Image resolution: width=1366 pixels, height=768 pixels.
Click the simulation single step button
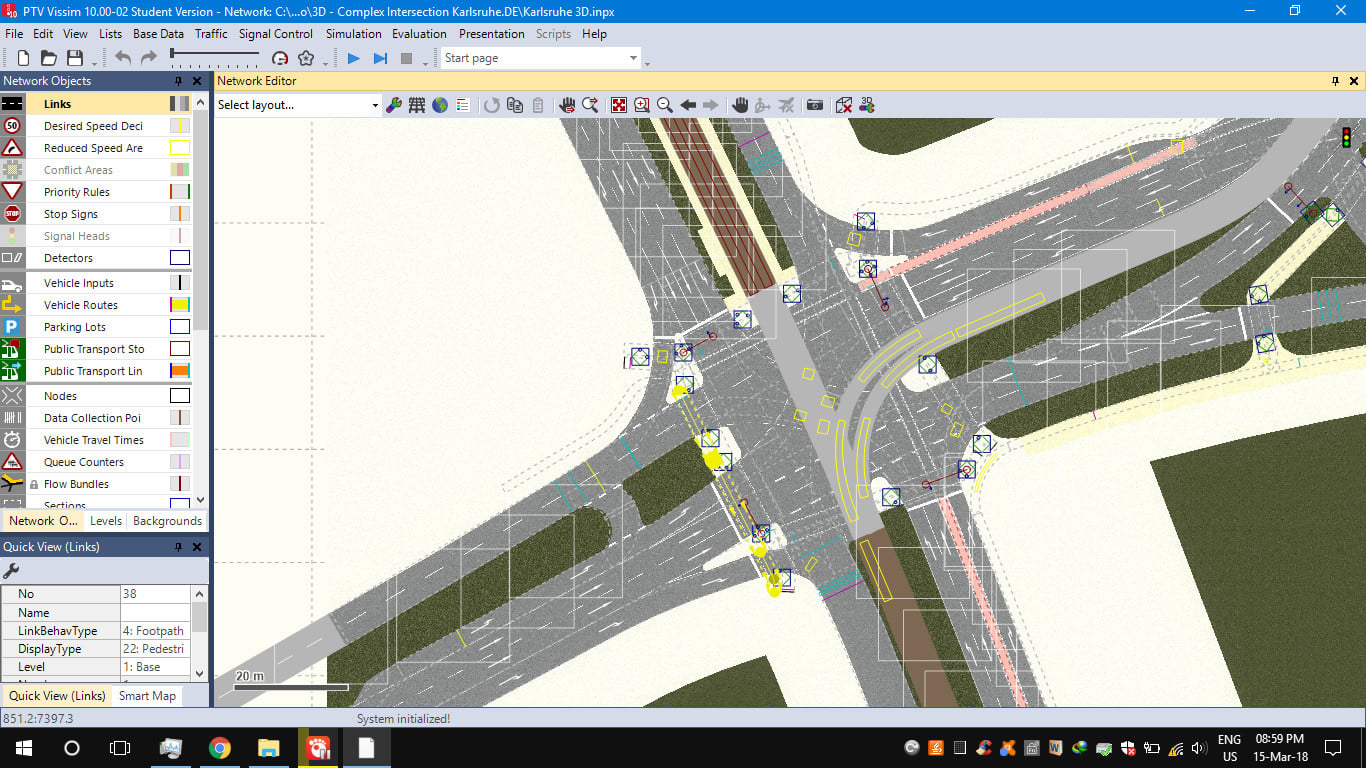(380, 59)
